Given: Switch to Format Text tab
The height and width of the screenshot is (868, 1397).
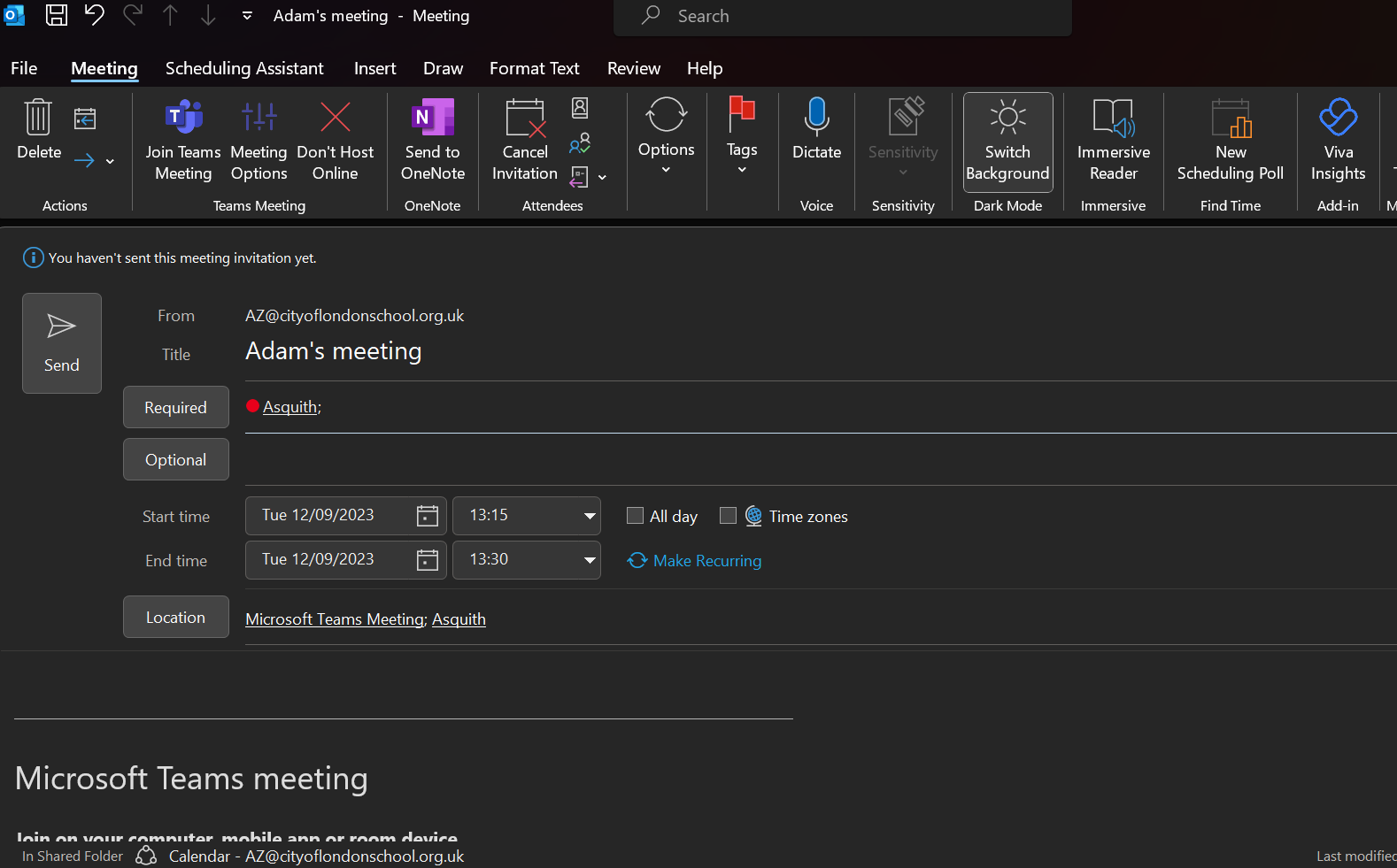Looking at the screenshot, I should click(535, 68).
